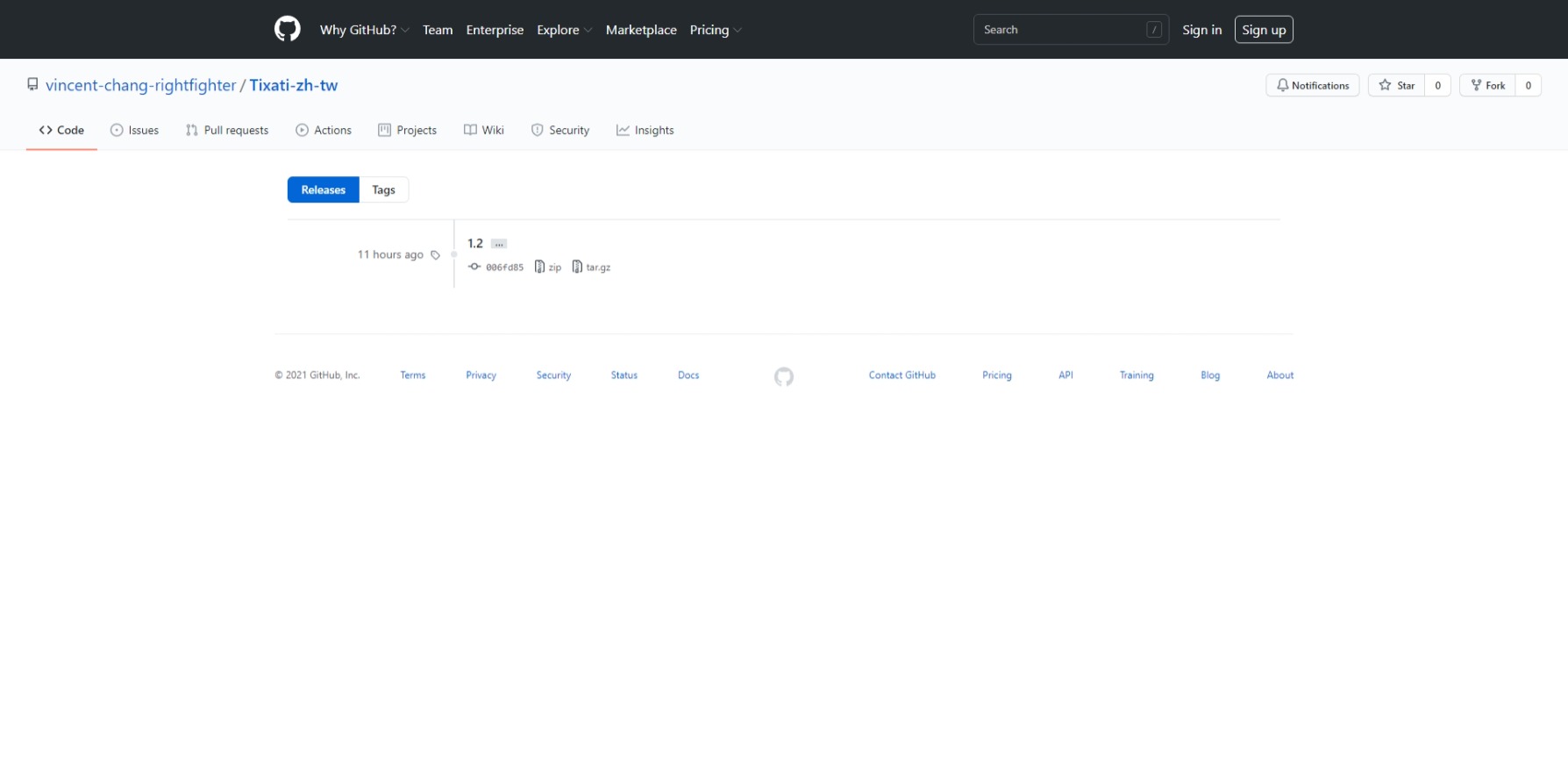Image resolution: width=1568 pixels, height=784 pixels.
Task: Open the Actions tab
Action: point(324,130)
